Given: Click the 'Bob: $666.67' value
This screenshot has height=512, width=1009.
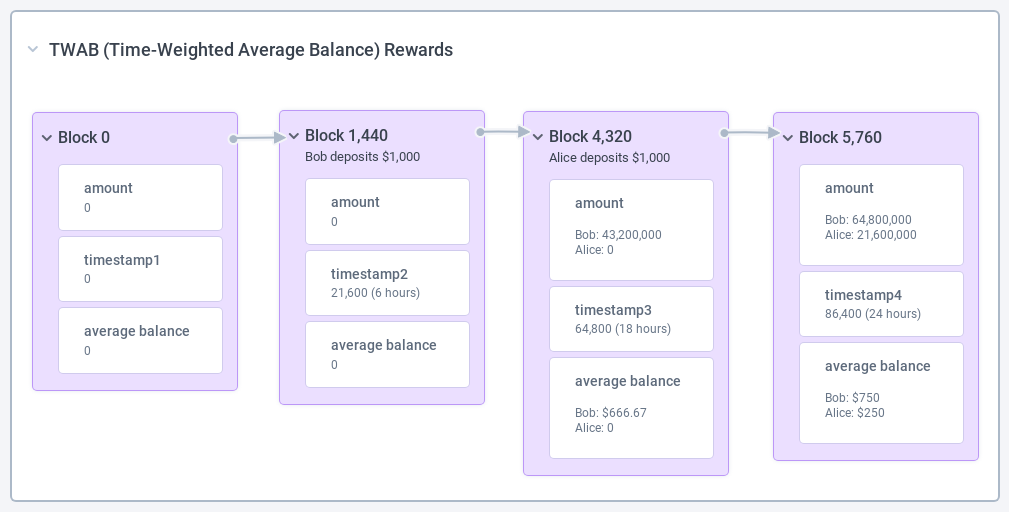Looking at the screenshot, I should point(611,413).
